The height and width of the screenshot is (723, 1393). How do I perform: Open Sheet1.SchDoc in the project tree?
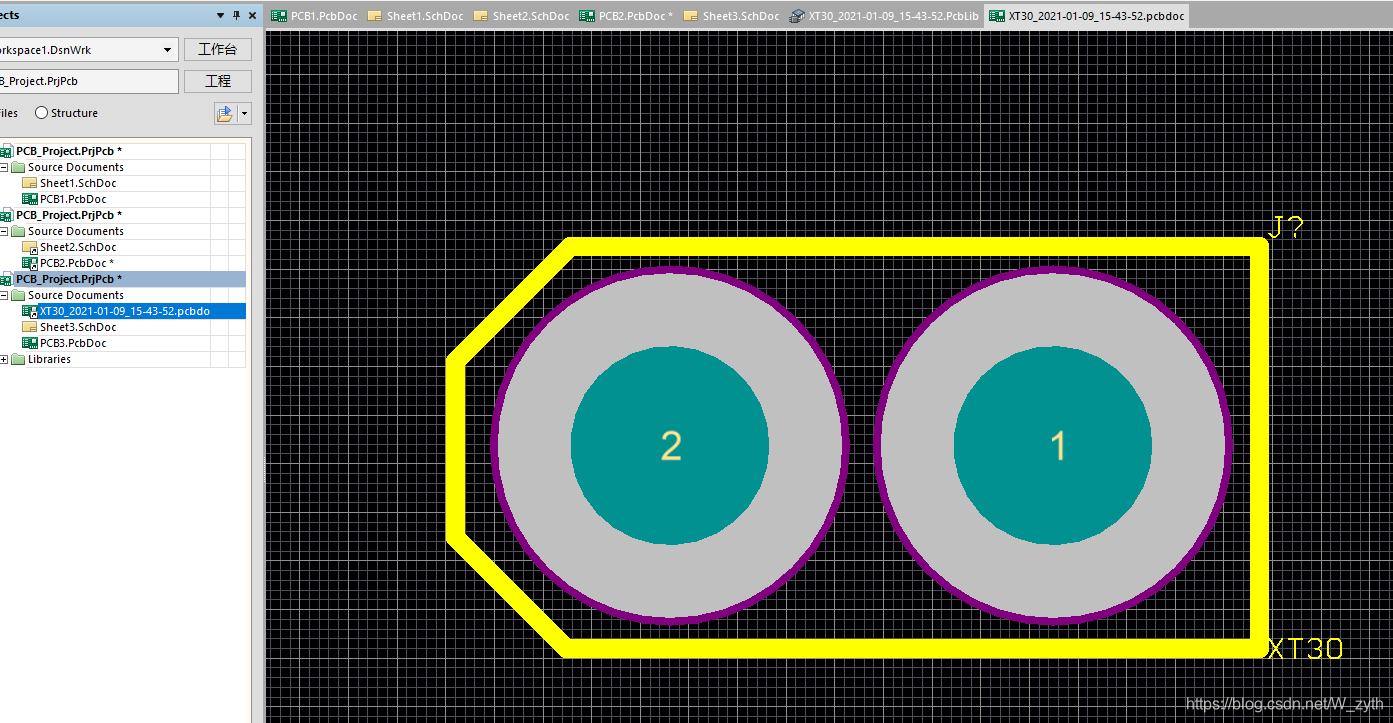pos(77,183)
